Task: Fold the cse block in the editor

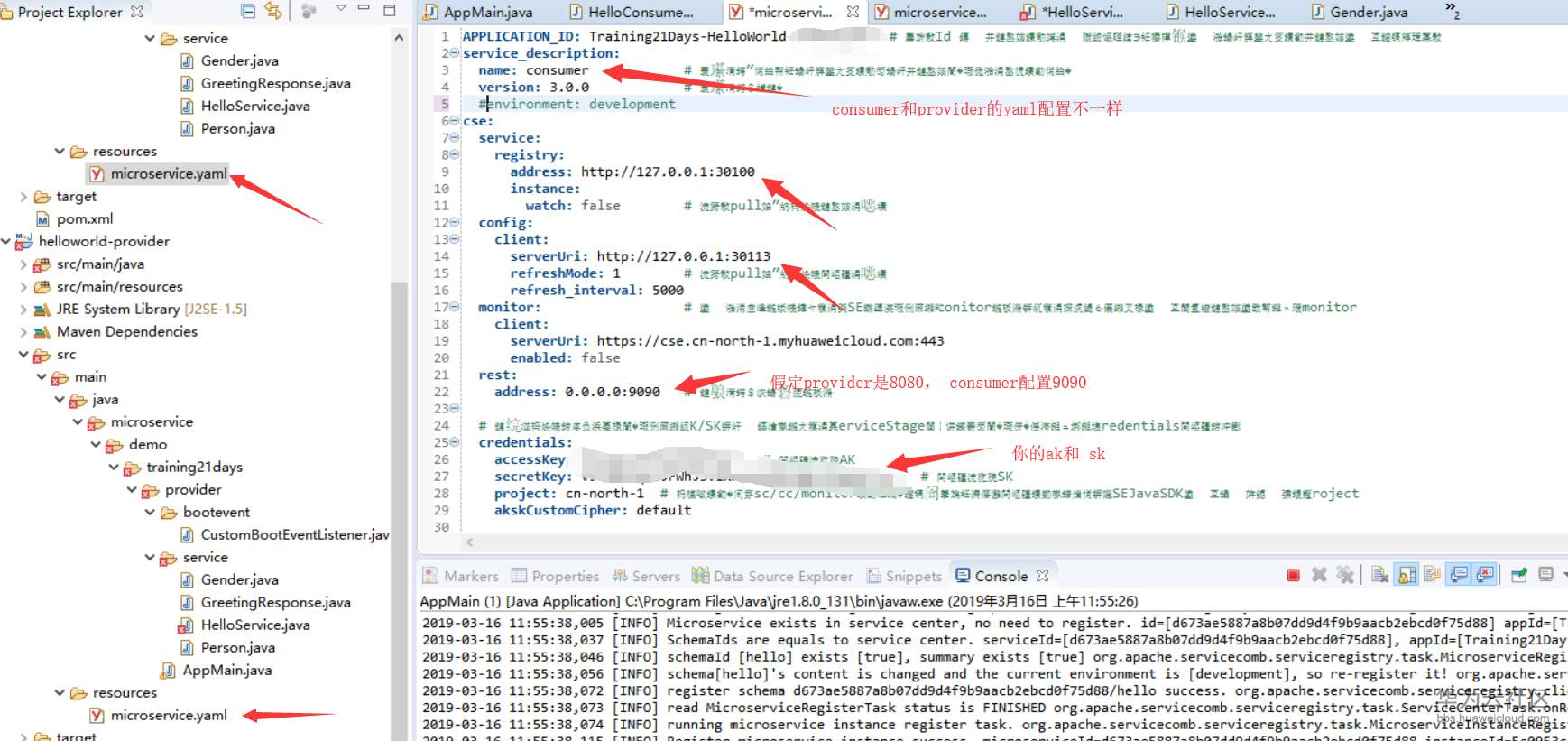Action: pos(454,121)
